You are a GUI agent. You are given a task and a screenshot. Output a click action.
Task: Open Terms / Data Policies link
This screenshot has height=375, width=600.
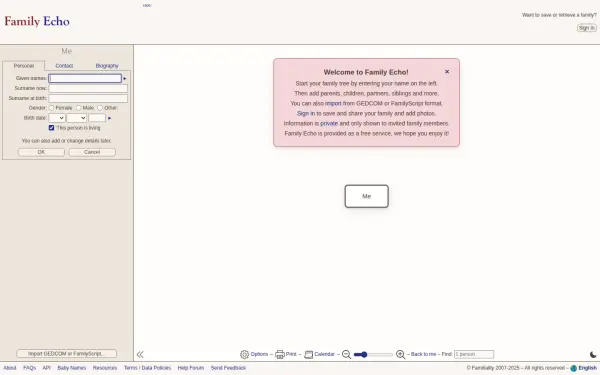pos(147,368)
